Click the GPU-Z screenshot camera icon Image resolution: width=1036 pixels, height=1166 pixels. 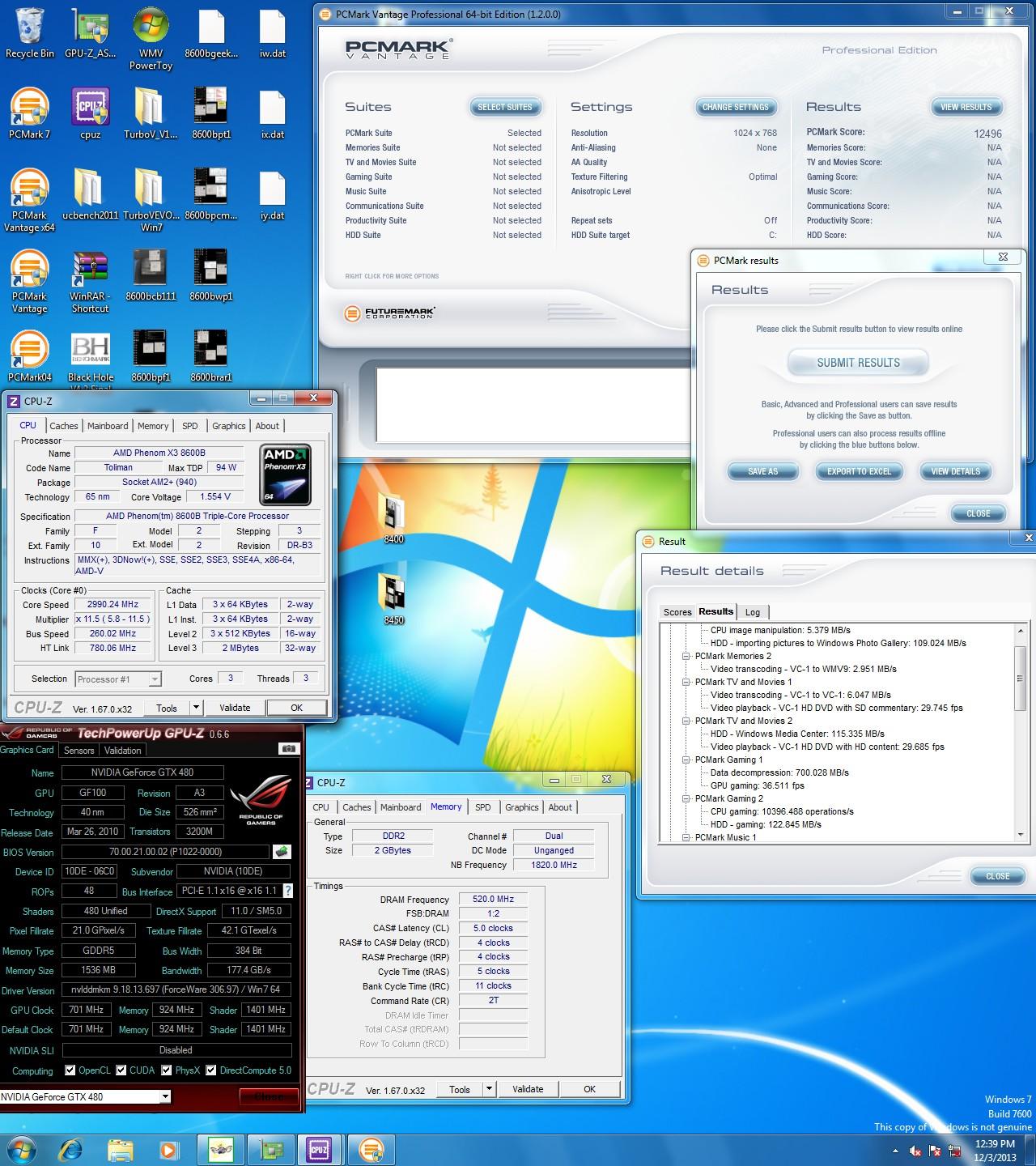tap(288, 750)
